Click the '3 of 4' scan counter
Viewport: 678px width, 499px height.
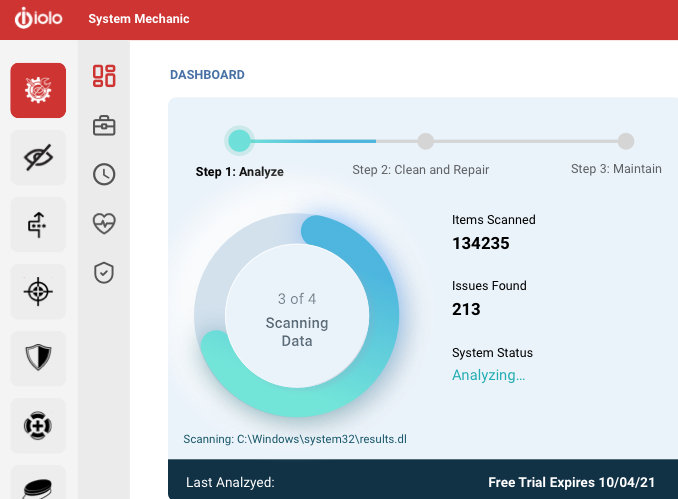pos(297,299)
